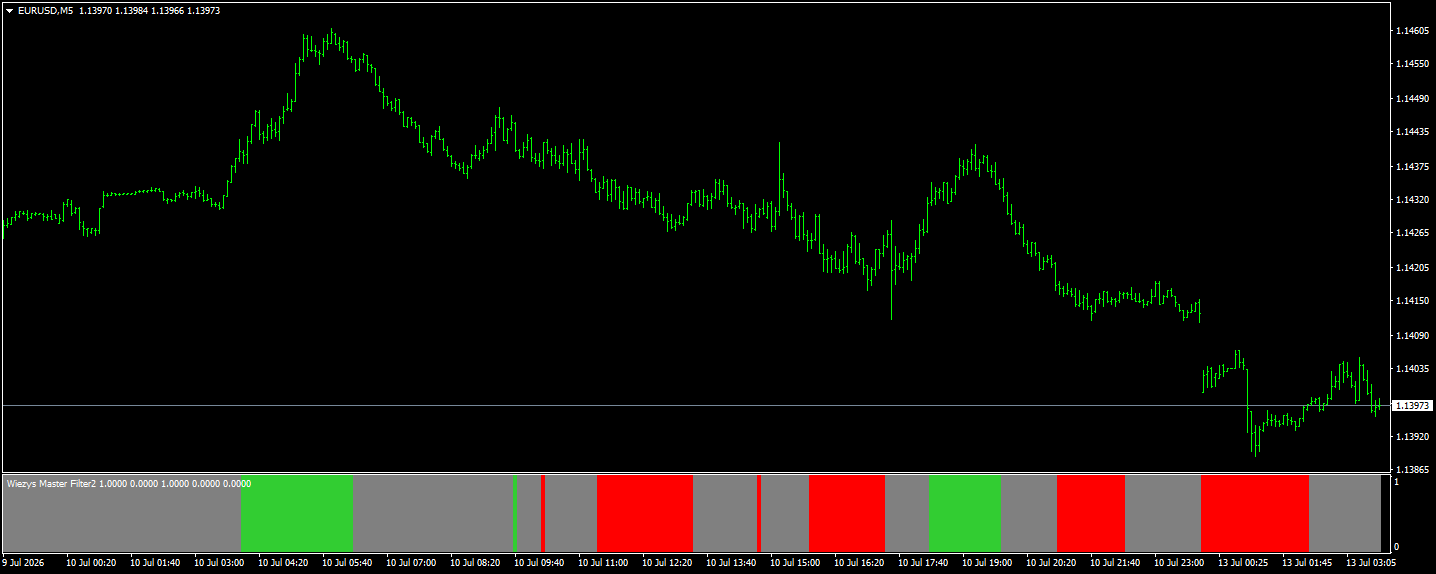This screenshot has width=1436, height=574.
Task: Click the 10 Jul 19:00 time label
Action: [987, 563]
